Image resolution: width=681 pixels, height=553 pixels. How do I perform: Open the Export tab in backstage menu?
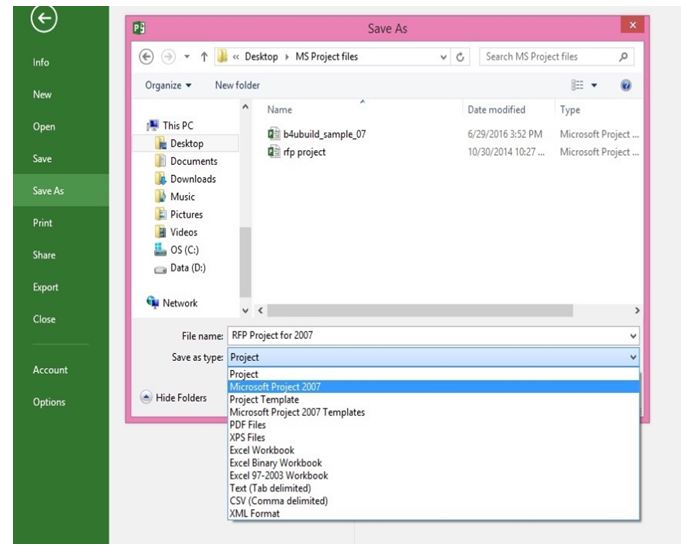(43, 287)
